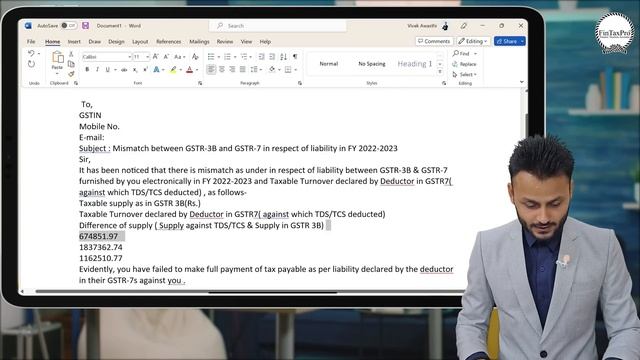This screenshot has height=360, width=640.
Task: Justify the paragraph text
Action: pos(243,70)
